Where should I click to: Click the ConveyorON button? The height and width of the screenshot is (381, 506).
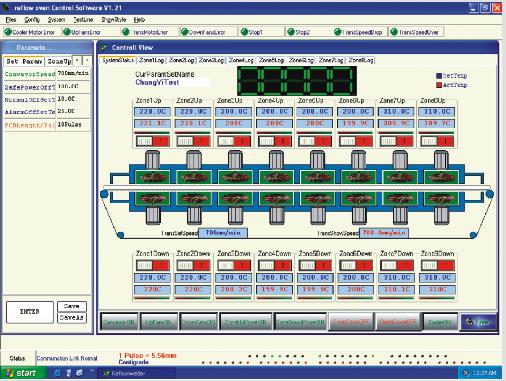(x=119, y=322)
